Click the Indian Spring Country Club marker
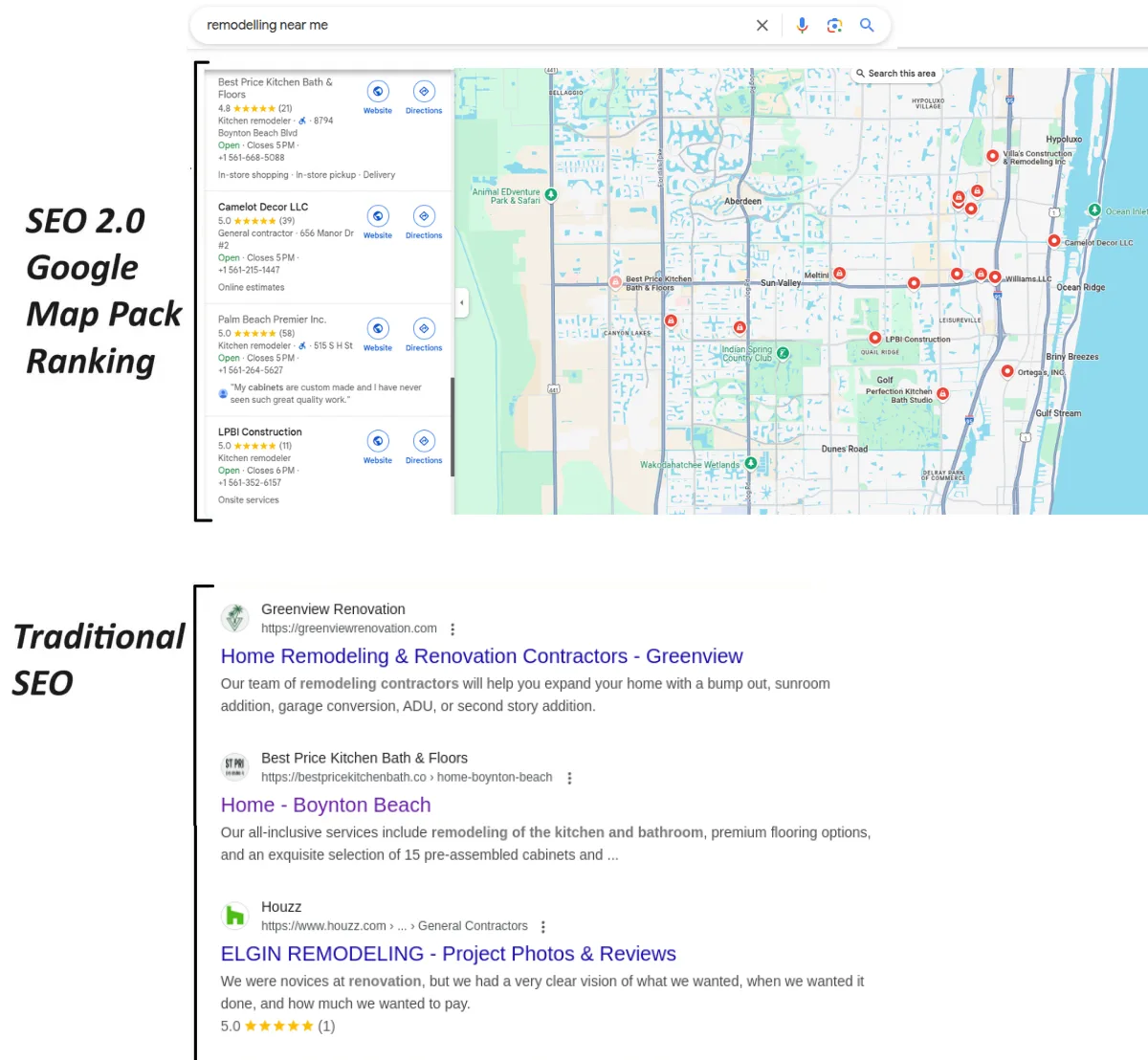 coord(783,353)
